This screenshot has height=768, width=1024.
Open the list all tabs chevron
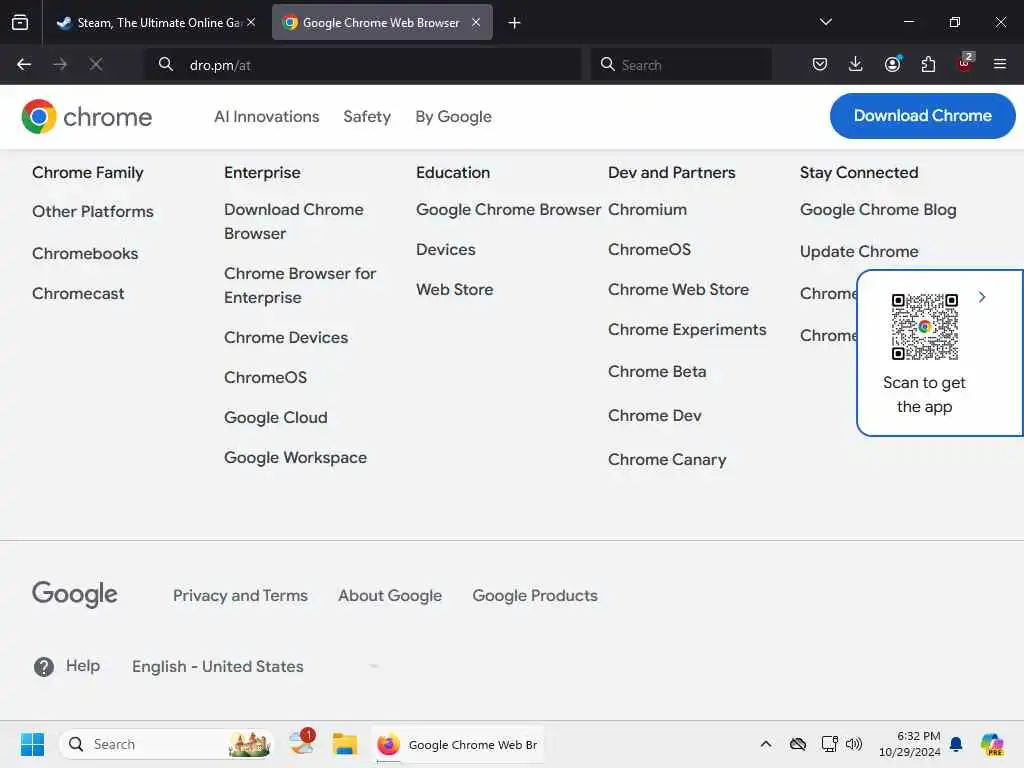coord(825,22)
